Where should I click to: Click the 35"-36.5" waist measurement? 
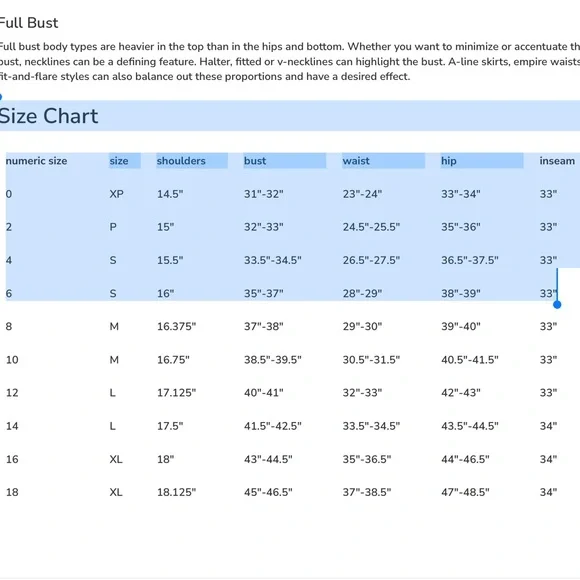pos(367,459)
